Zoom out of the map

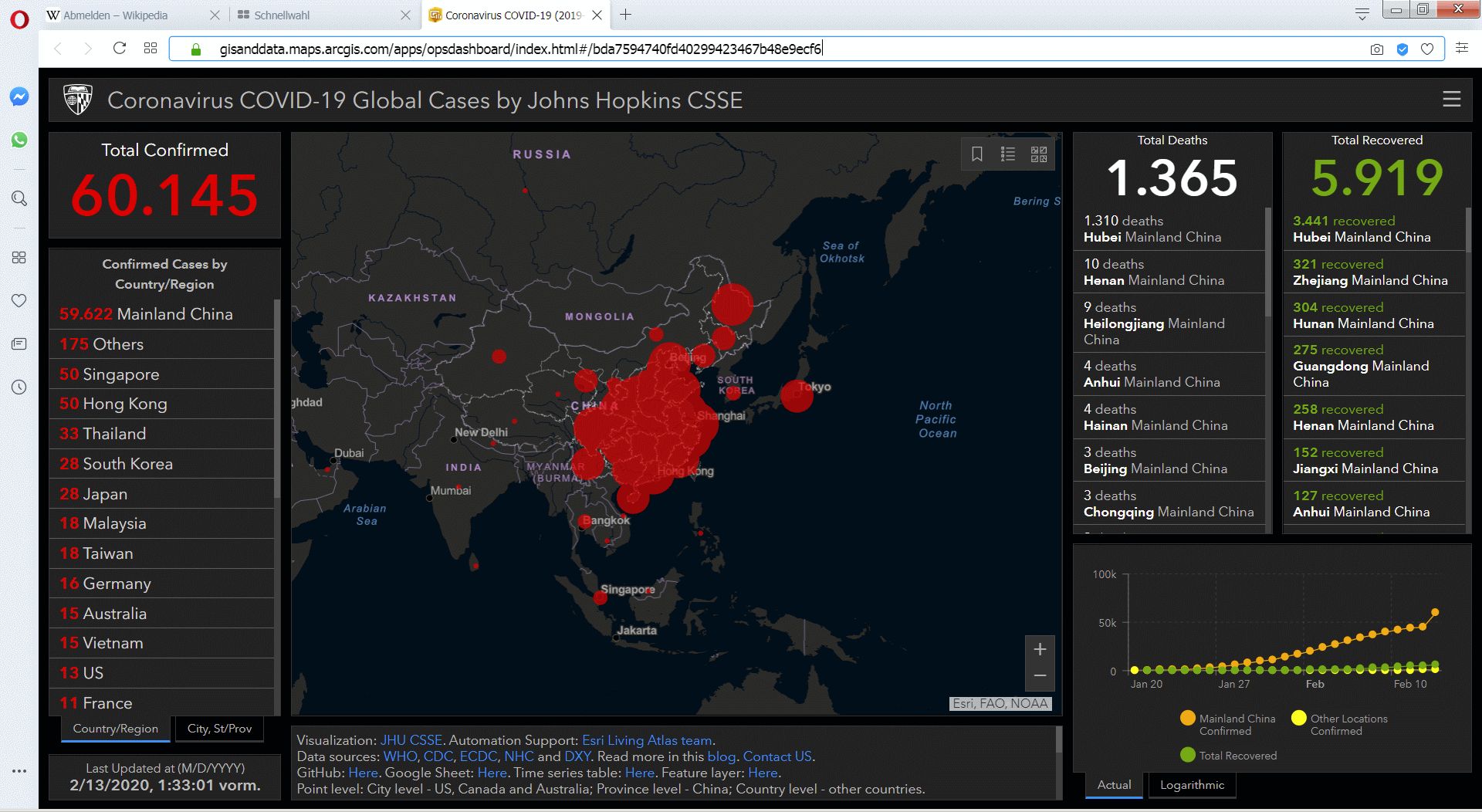1040,676
